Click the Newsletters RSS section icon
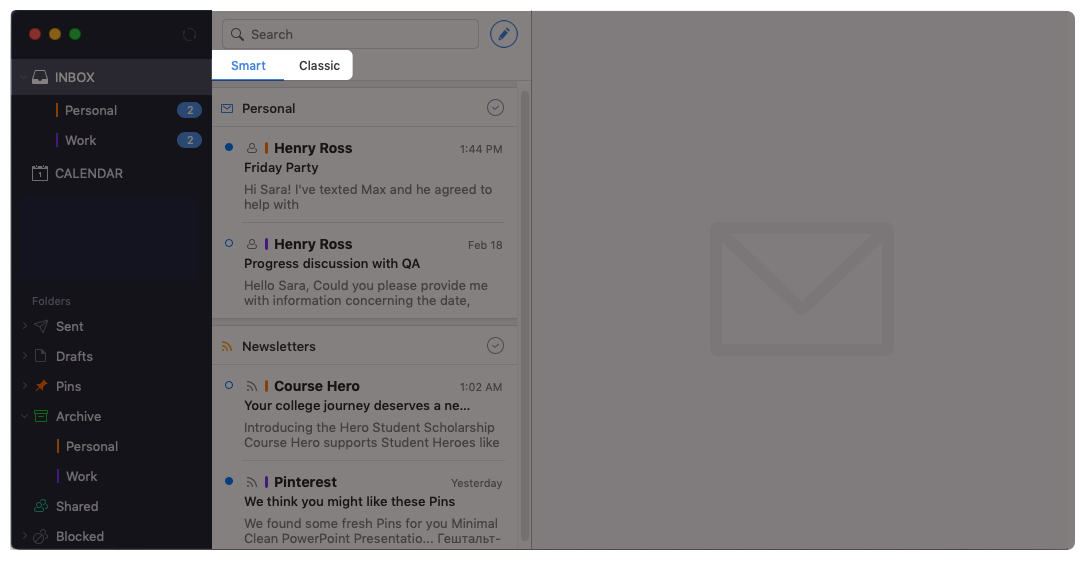Viewport: 1080px width, 564px height. pos(227,346)
